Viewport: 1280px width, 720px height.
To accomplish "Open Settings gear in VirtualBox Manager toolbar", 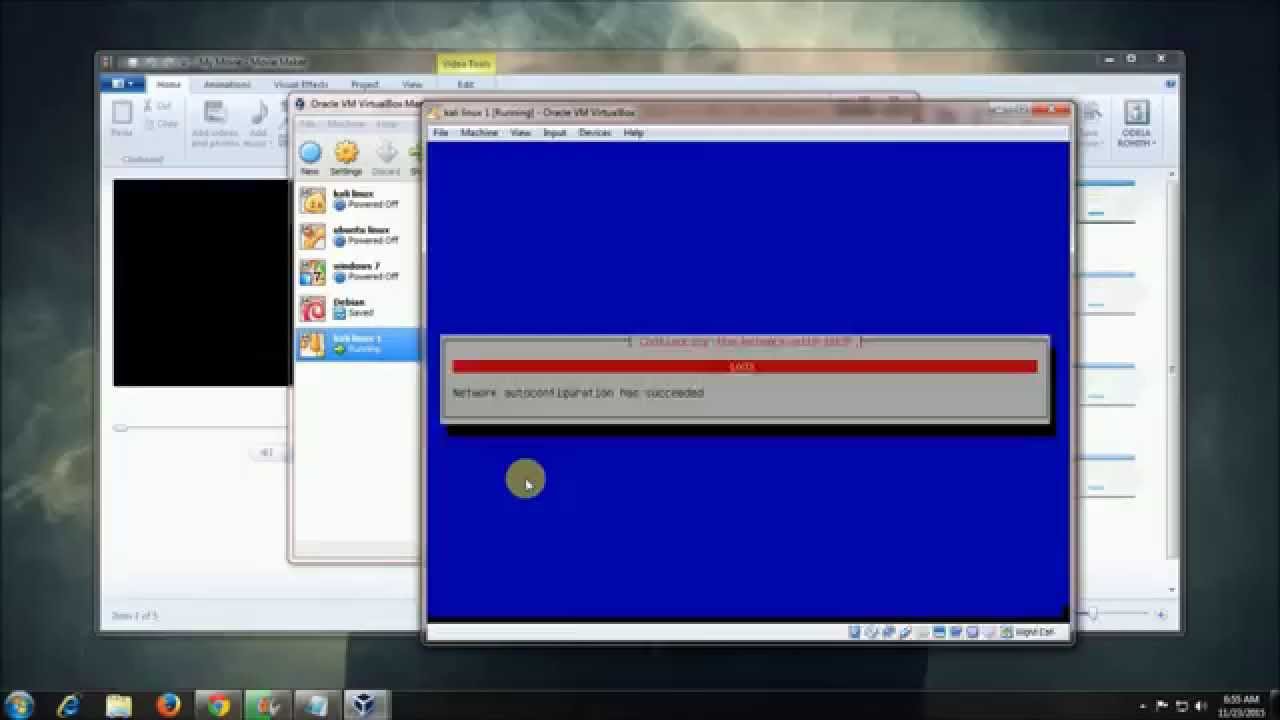I will [346, 157].
